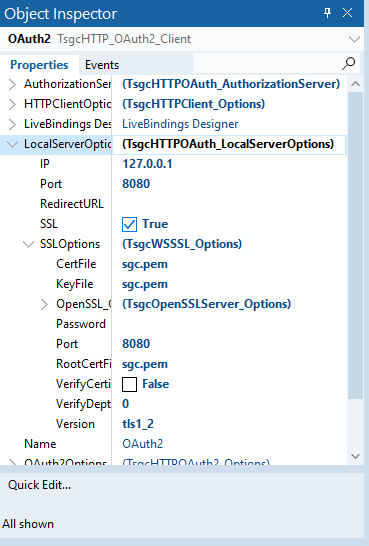Toggle the VerifyCertificate False checkbox
The width and height of the screenshot is (369, 546).
point(129,384)
